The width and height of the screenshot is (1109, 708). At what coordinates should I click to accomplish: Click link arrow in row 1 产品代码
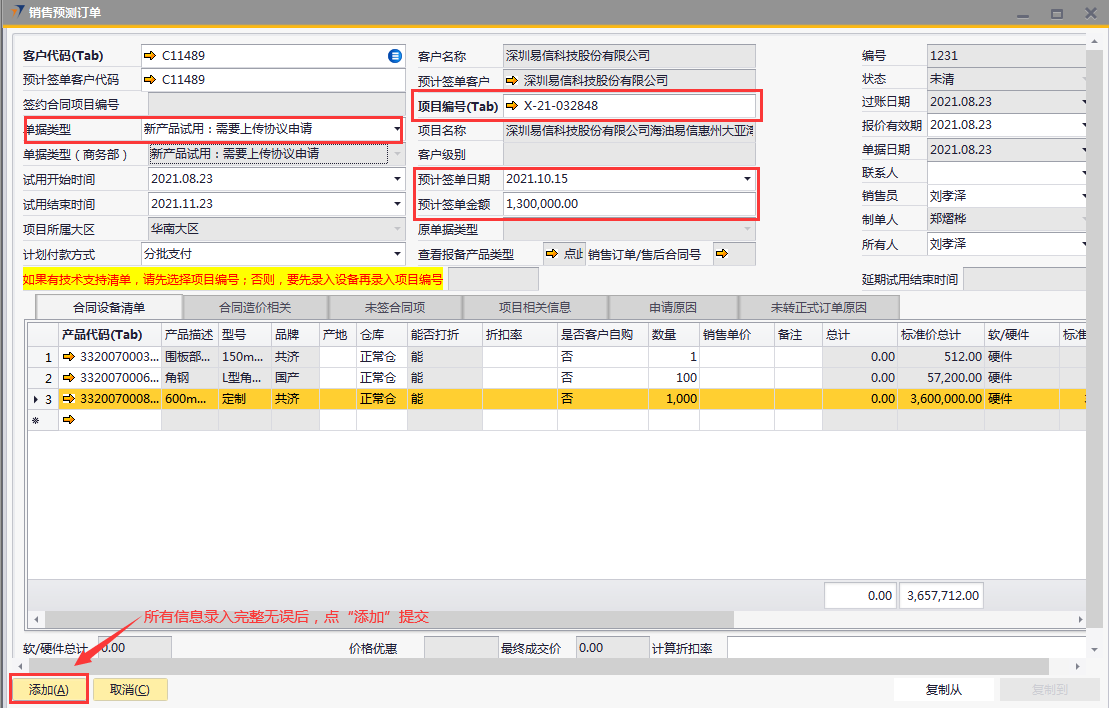point(69,357)
